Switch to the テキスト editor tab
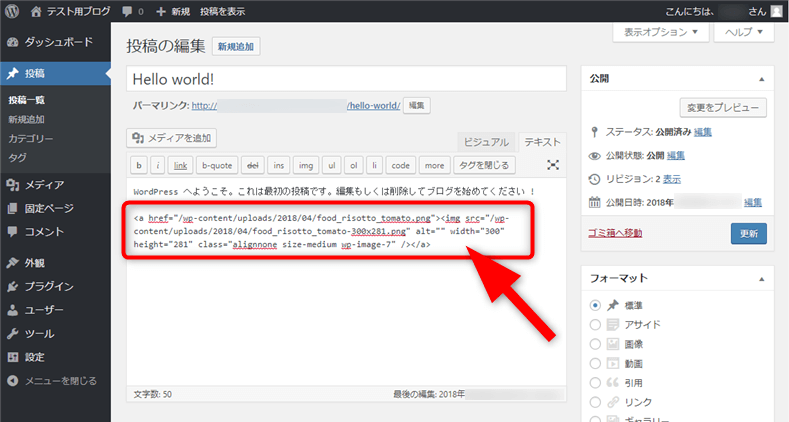789x422 pixels. [x=543, y=143]
